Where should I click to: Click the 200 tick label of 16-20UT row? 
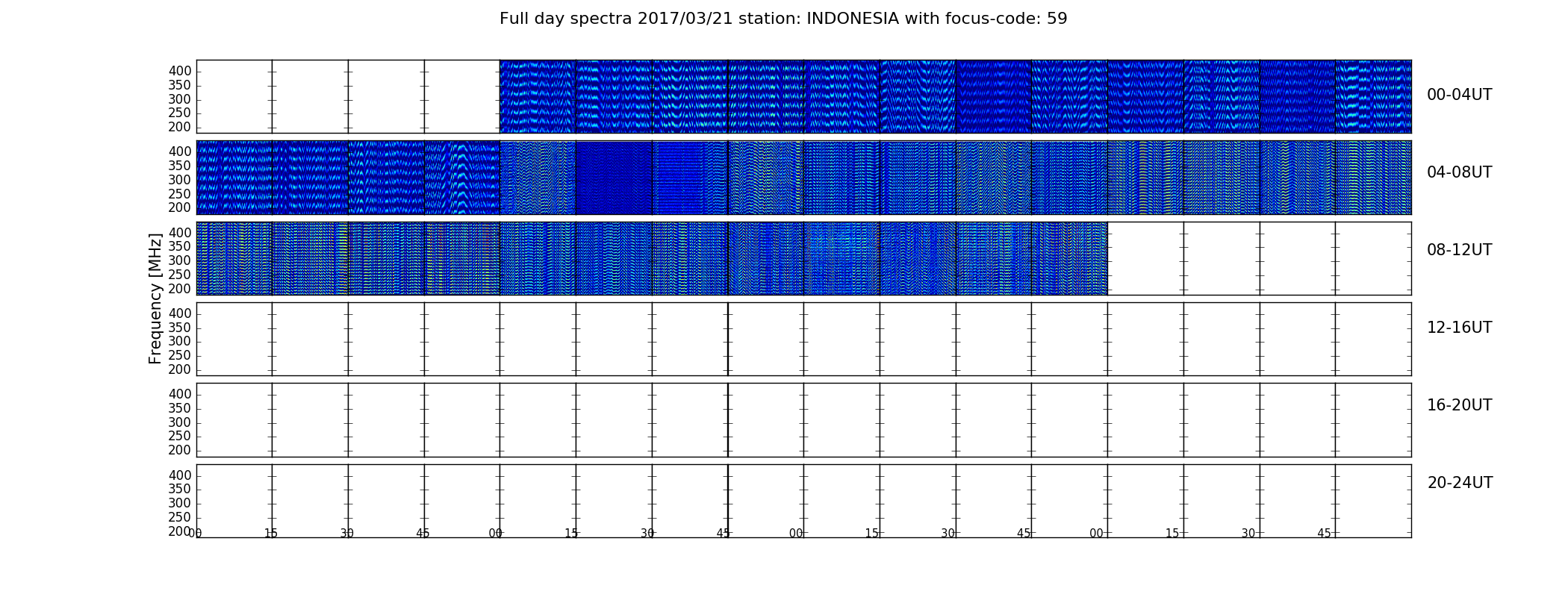[180, 450]
